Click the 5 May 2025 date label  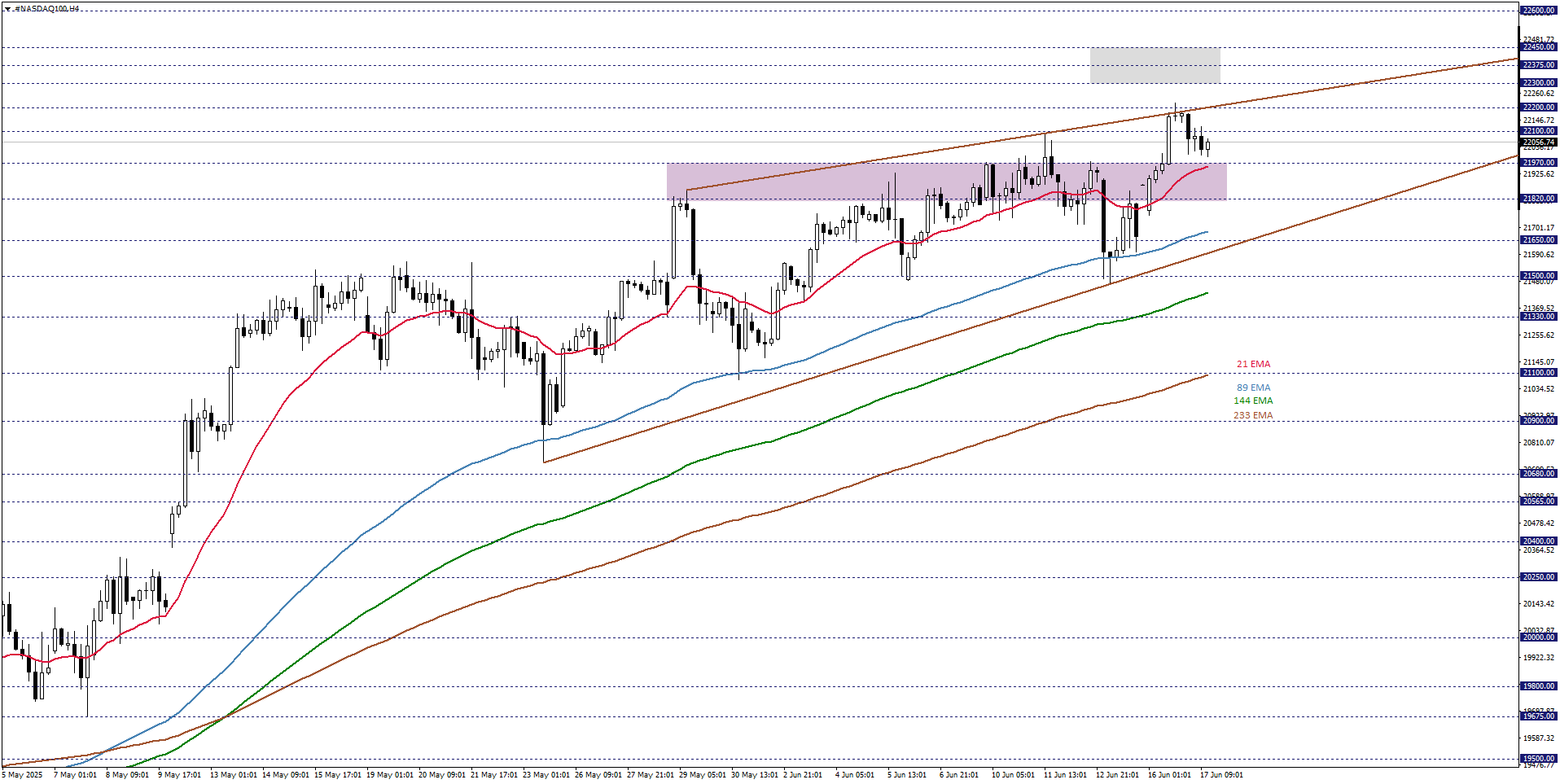click(22, 775)
